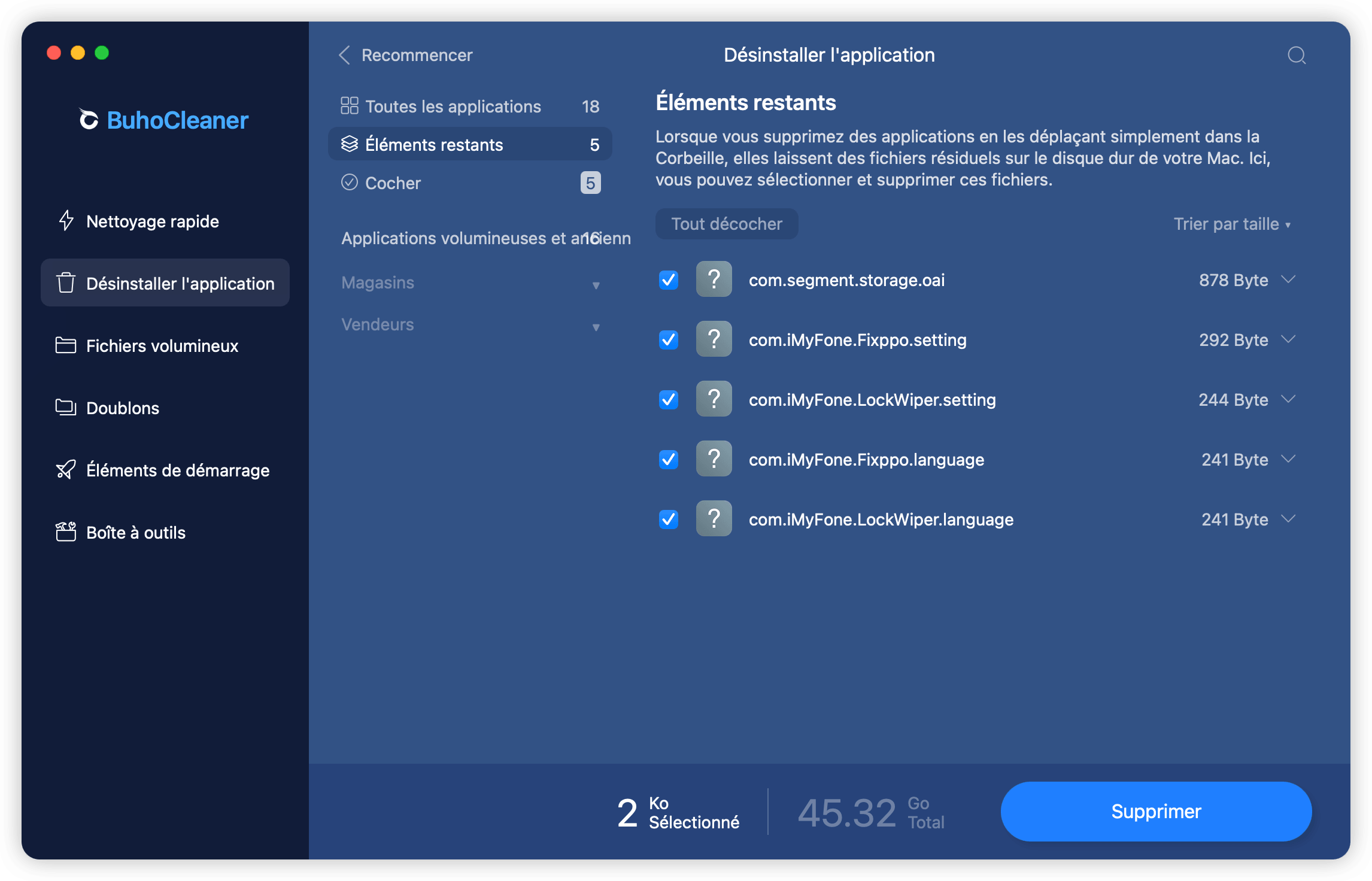Click the 244 Byte size value
This screenshot has height=881, width=1372.
coord(1233,399)
